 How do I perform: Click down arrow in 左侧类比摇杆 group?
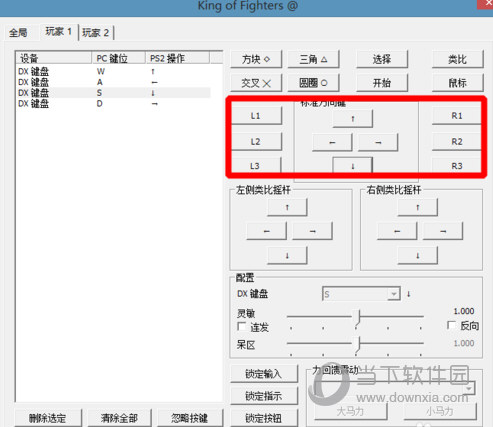click(287, 256)
